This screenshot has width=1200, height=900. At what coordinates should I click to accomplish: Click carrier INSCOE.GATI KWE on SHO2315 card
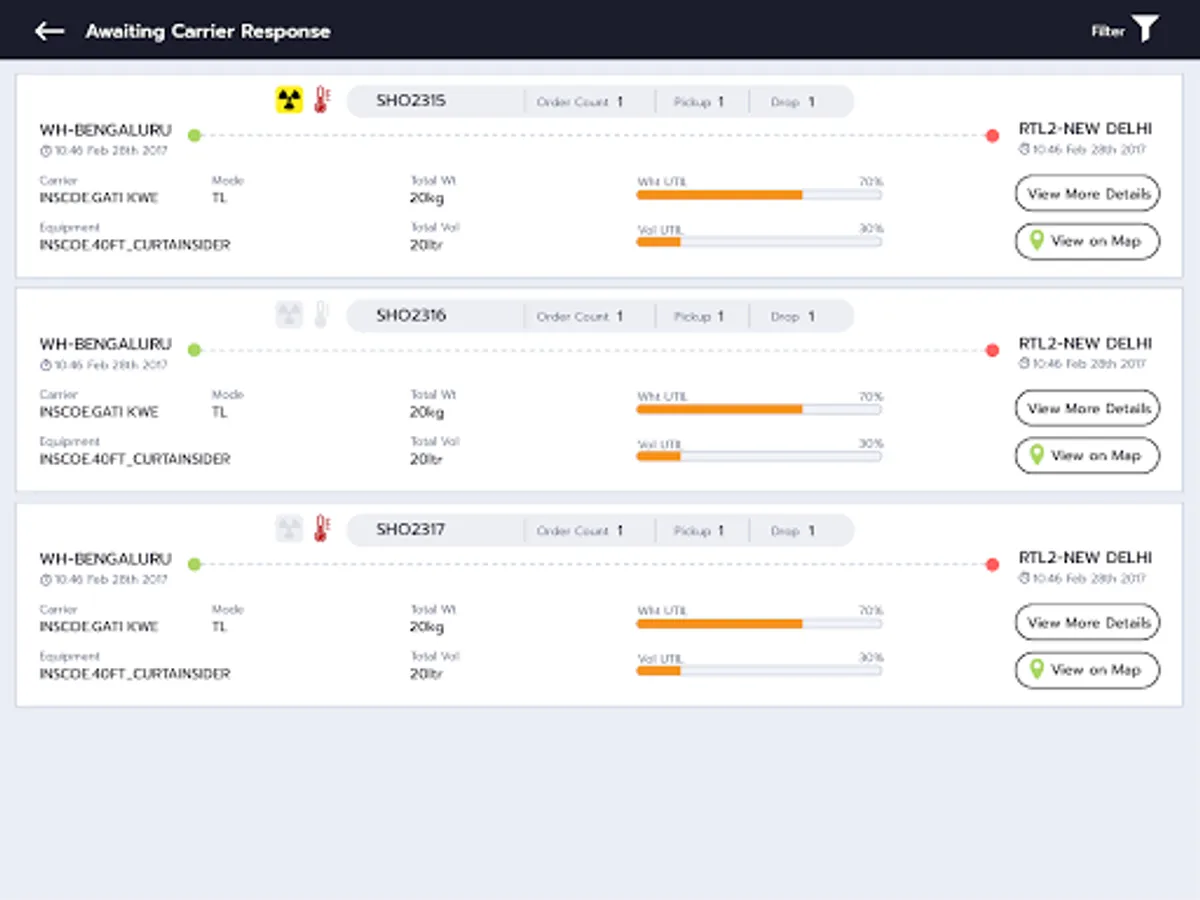[99, 198]
